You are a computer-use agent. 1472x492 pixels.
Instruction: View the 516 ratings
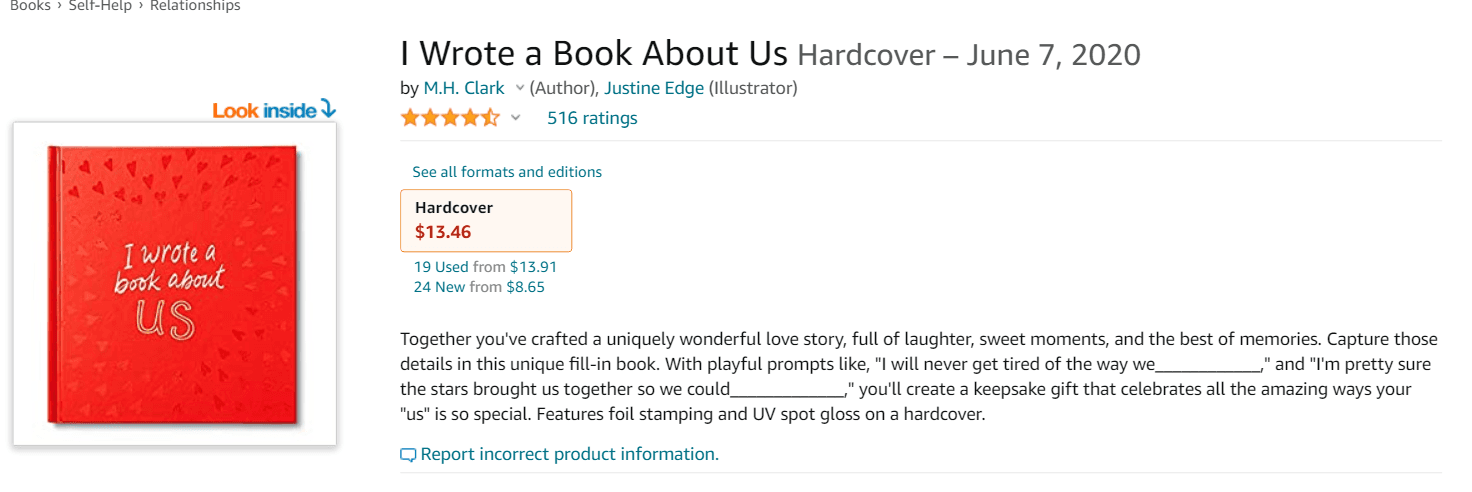[x=592, y=118]
